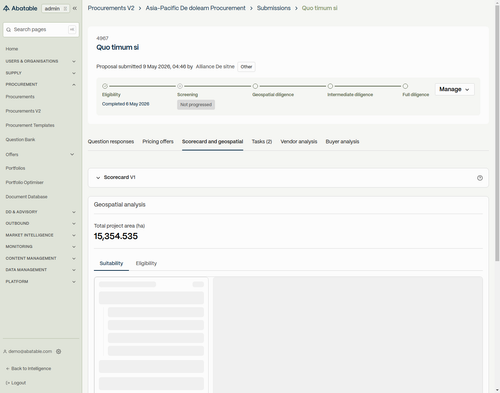Viewport: 500px width, 393px height.
Task: Open the admin role switcher
Action: [x=56, y=8]
